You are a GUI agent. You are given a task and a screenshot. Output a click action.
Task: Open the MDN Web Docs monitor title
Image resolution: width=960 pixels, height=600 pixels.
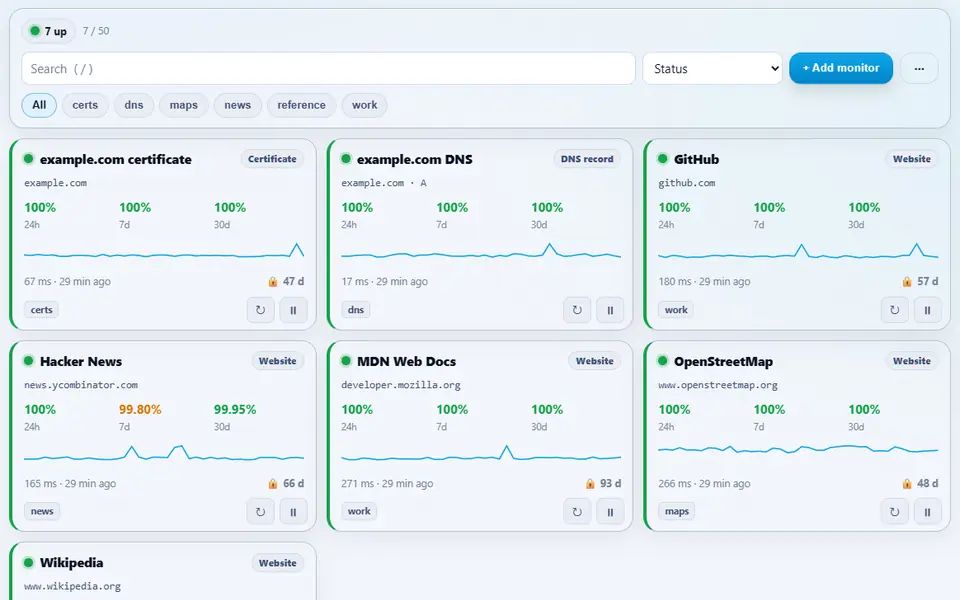pyautogui.click(x=407, y=361)
